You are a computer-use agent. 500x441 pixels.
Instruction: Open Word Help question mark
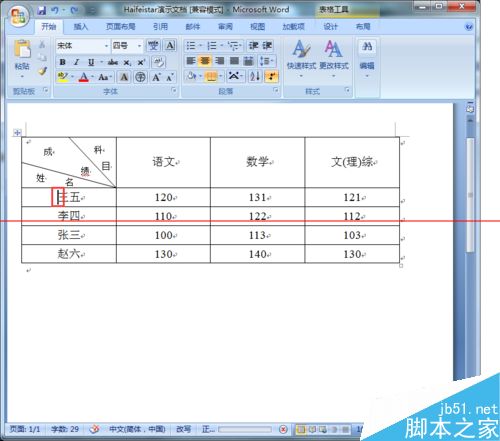(469, 27)
